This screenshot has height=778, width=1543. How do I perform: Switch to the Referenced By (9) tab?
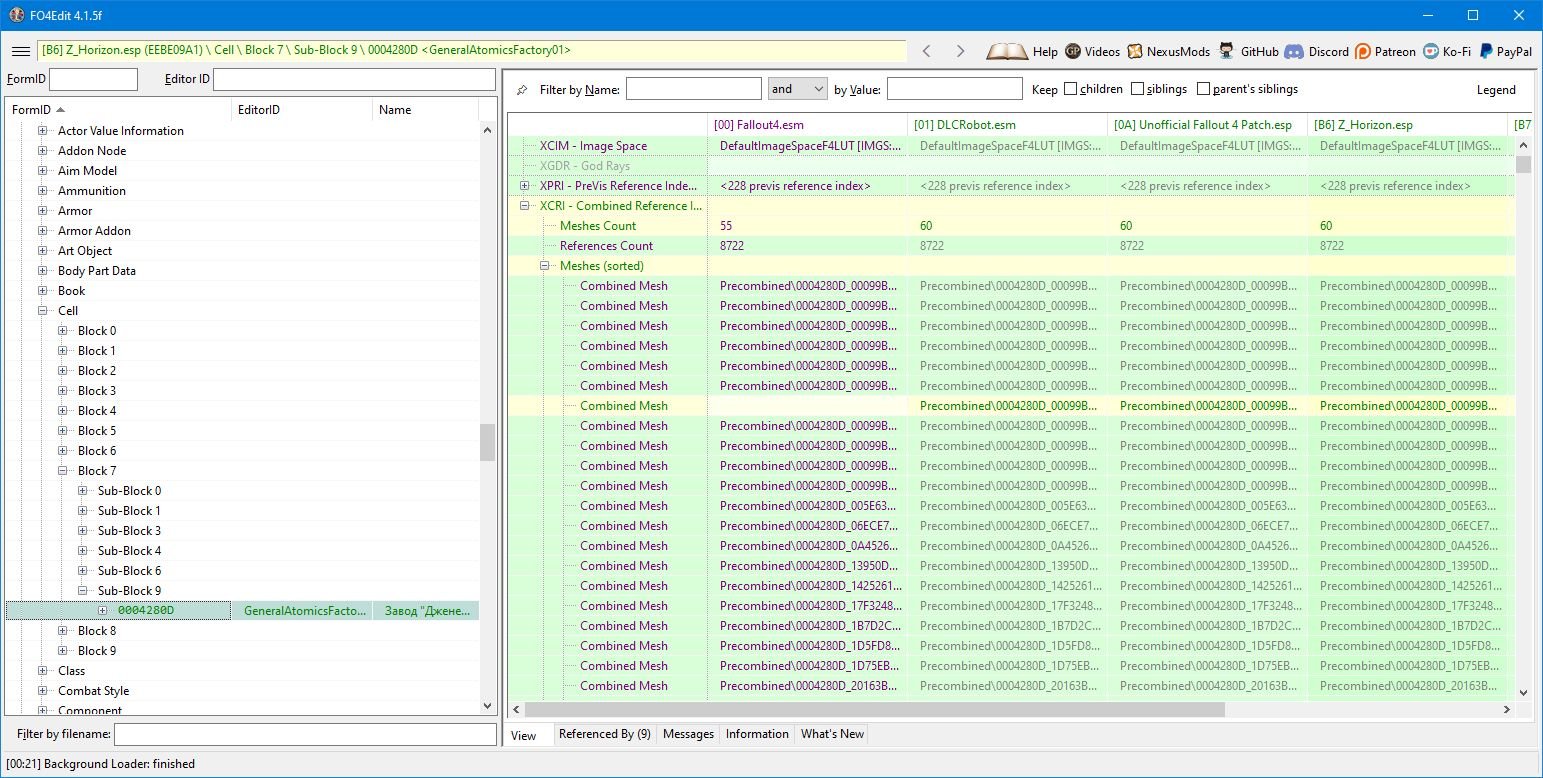604,734
